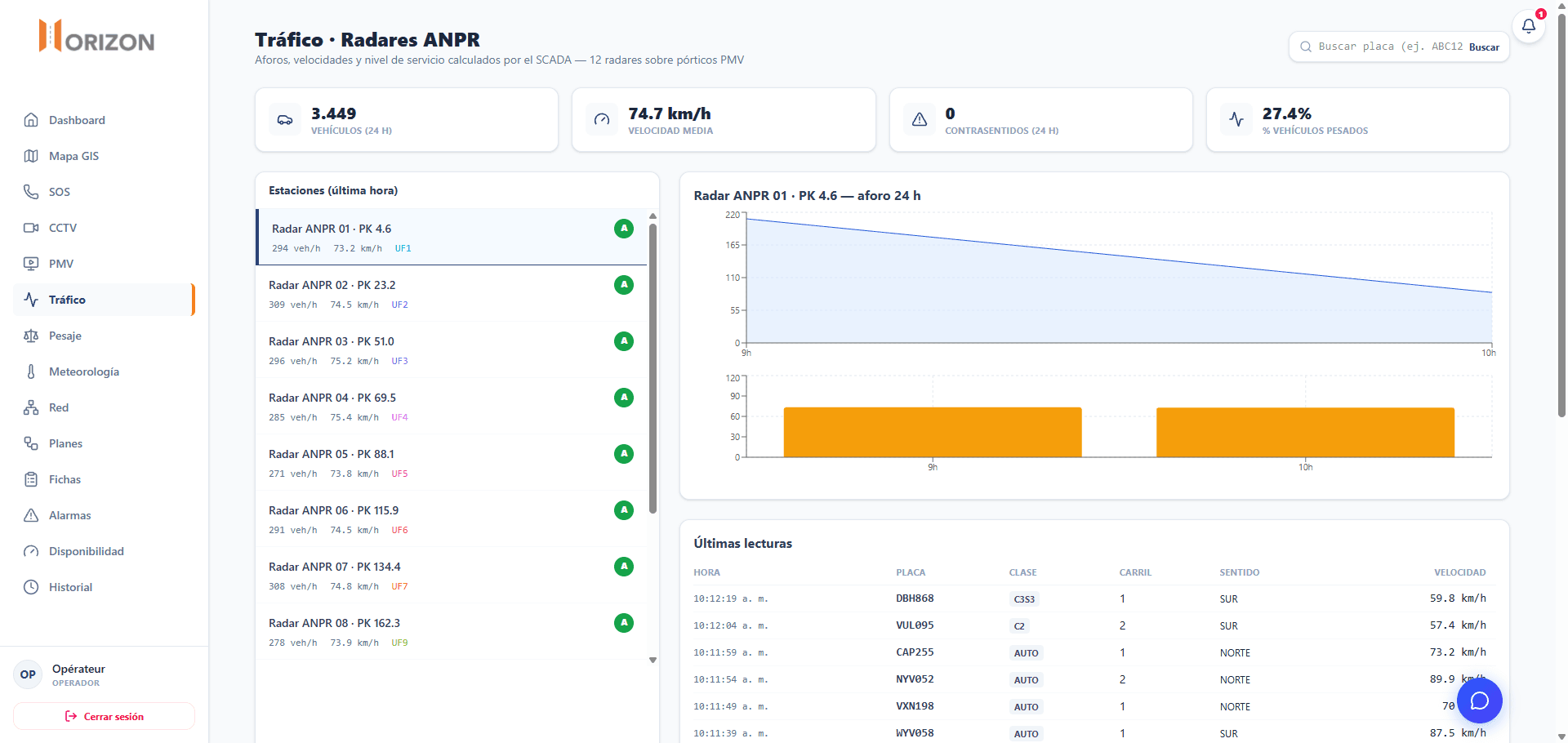Go to Mapa GIS section
The height and width of the screenshot is (743, 1568).
point(104,156)
